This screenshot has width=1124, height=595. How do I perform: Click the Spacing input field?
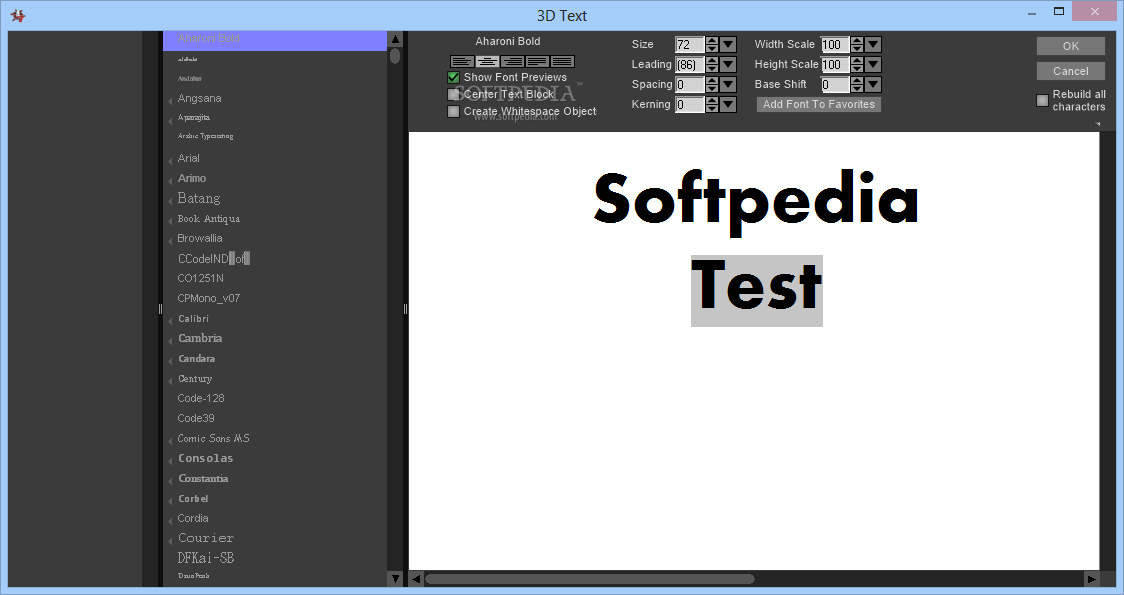pos(690,85)
